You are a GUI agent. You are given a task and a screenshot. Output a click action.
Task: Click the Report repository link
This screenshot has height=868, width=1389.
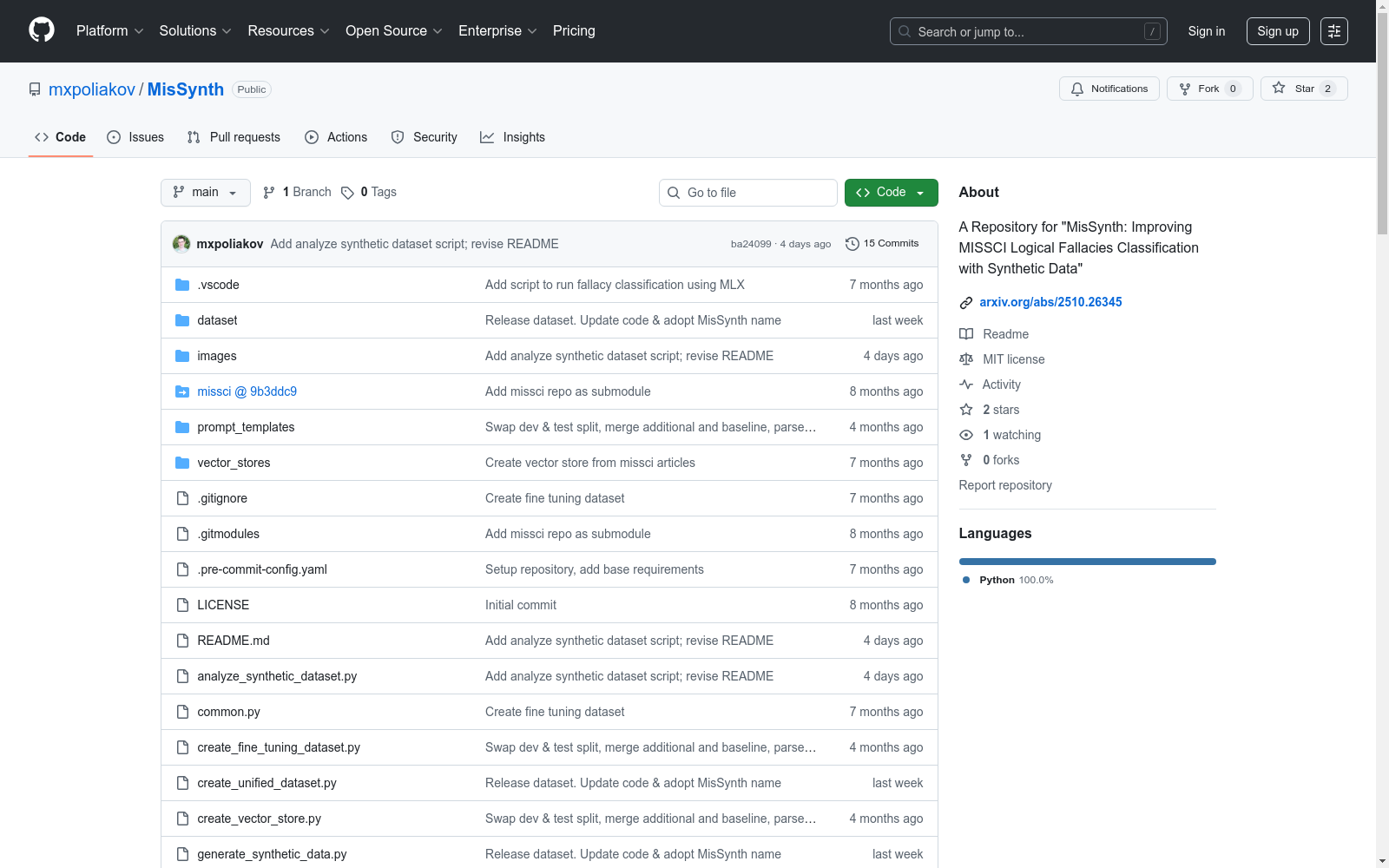click(x=1005, y=485)
